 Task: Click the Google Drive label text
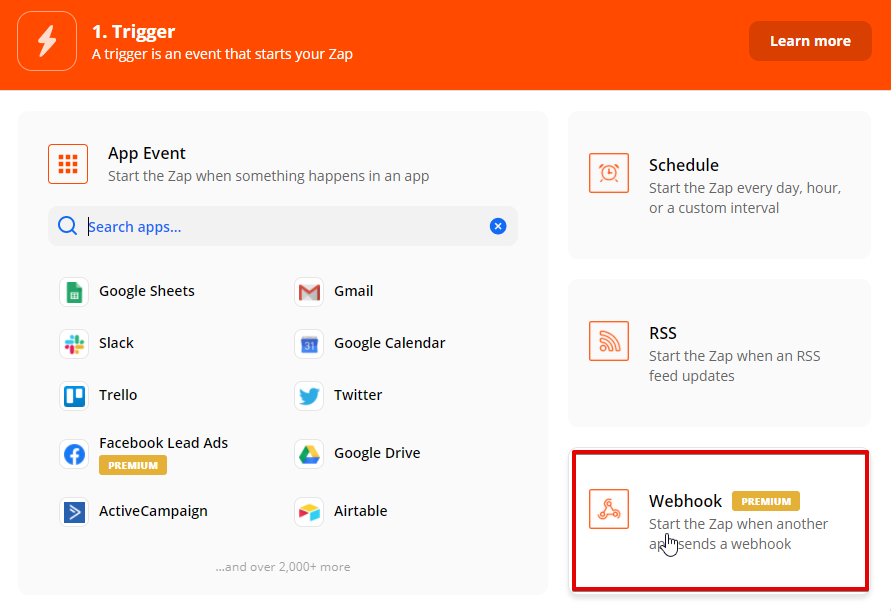[377, 453]
